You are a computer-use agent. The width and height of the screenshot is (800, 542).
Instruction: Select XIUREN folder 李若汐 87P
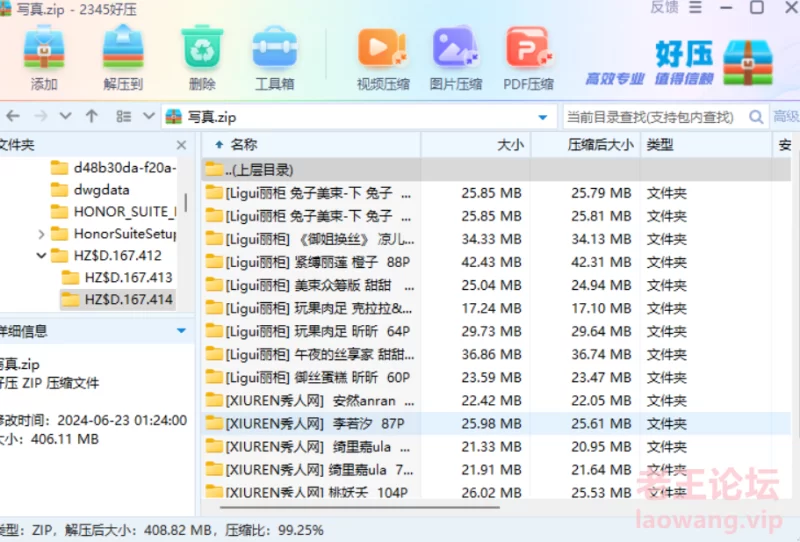(496, 424)
